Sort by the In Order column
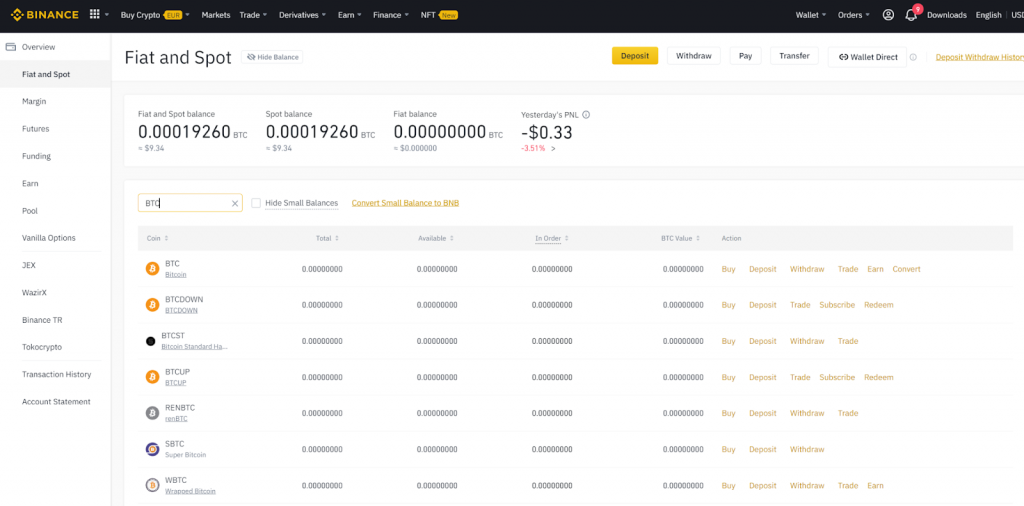The width and height of the screenshot is (1024, 506). (552, 238)
